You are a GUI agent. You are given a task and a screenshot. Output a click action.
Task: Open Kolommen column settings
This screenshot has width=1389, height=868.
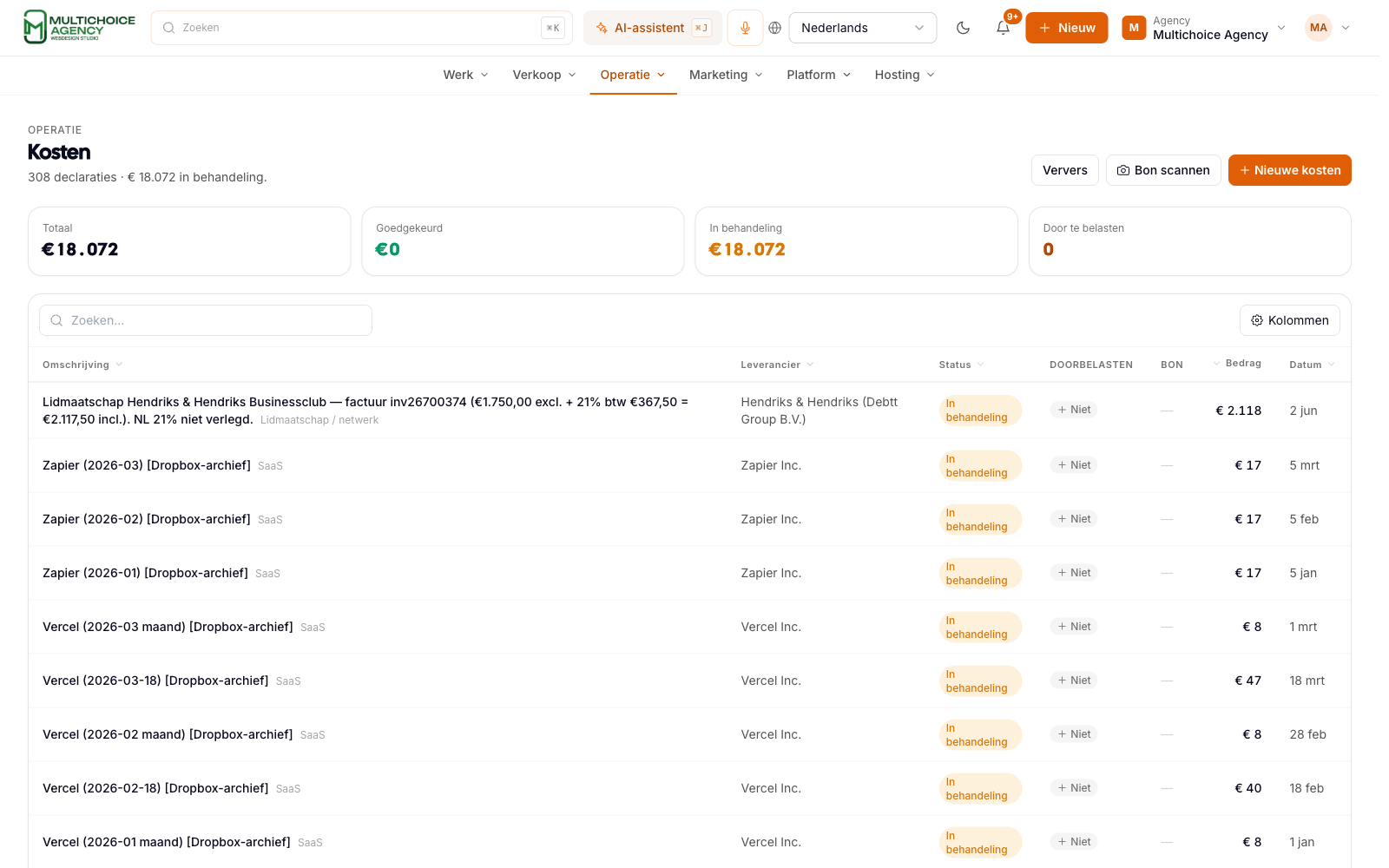(1290, 320)
